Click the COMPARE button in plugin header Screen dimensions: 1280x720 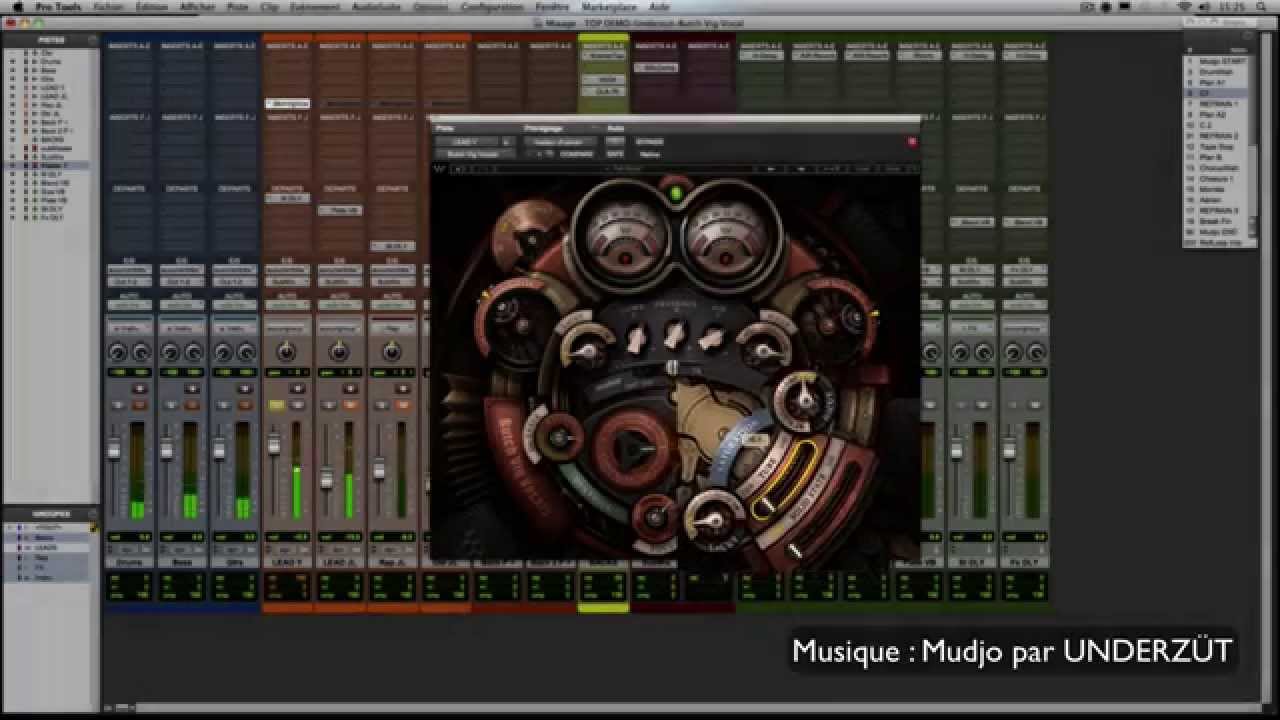577,155
